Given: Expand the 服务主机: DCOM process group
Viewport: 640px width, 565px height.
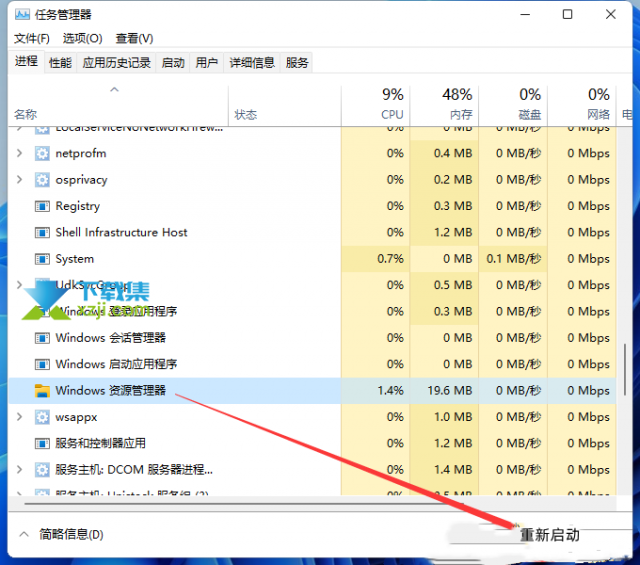Looking at the screenshot, I should (x=19, y=469).
